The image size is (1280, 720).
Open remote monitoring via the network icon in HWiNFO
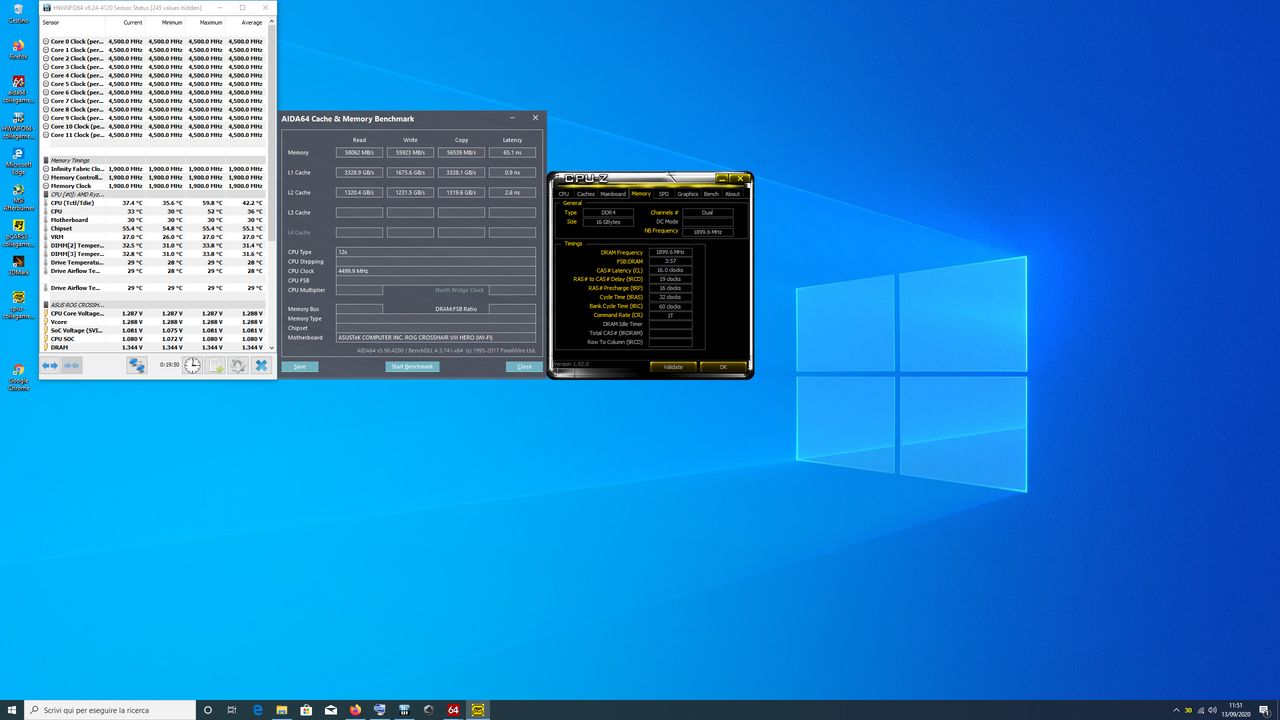tap(137, 366)
